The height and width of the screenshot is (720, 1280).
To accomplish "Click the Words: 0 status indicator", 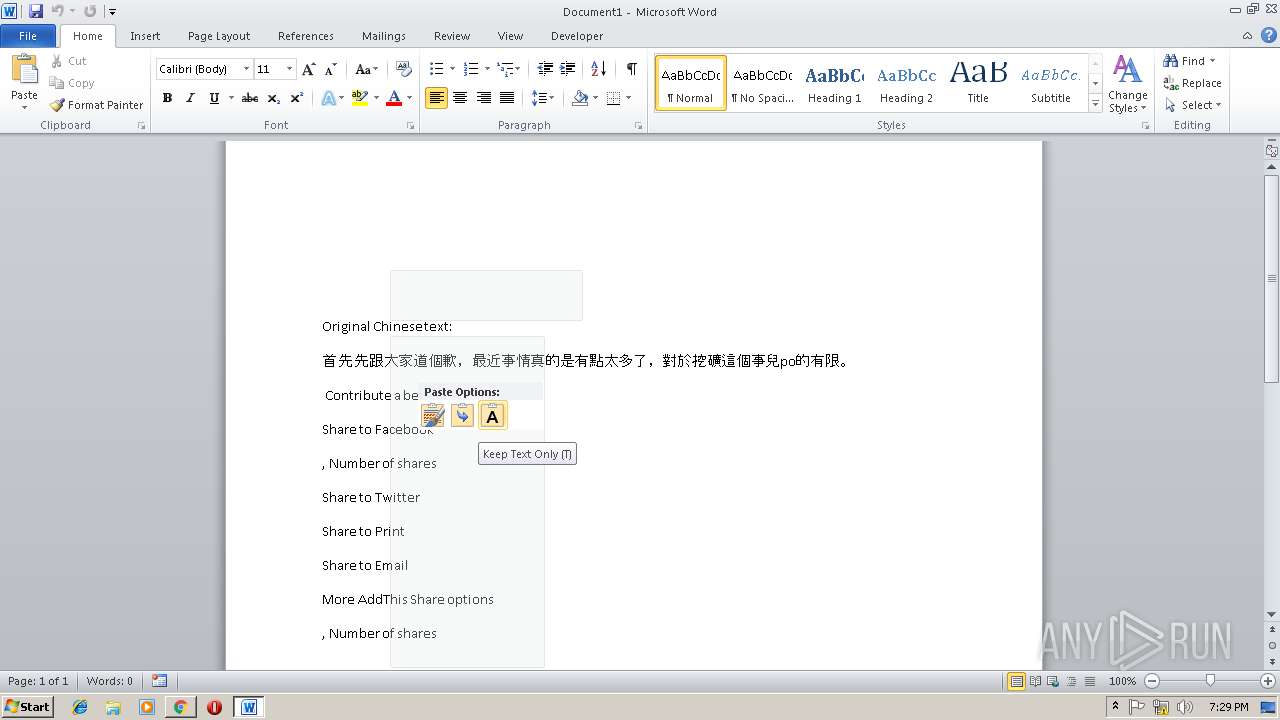I will (110, 681).
